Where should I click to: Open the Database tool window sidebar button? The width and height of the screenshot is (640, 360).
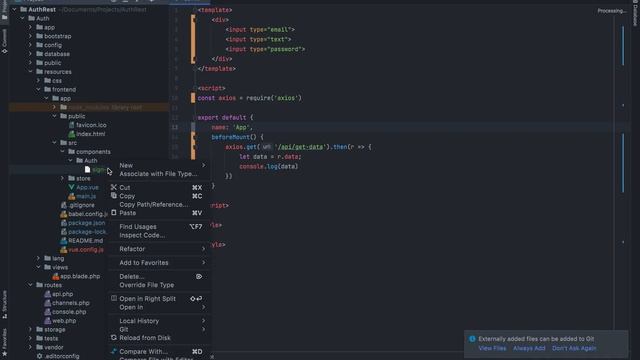pyautogui.click(x=635, y=13)
